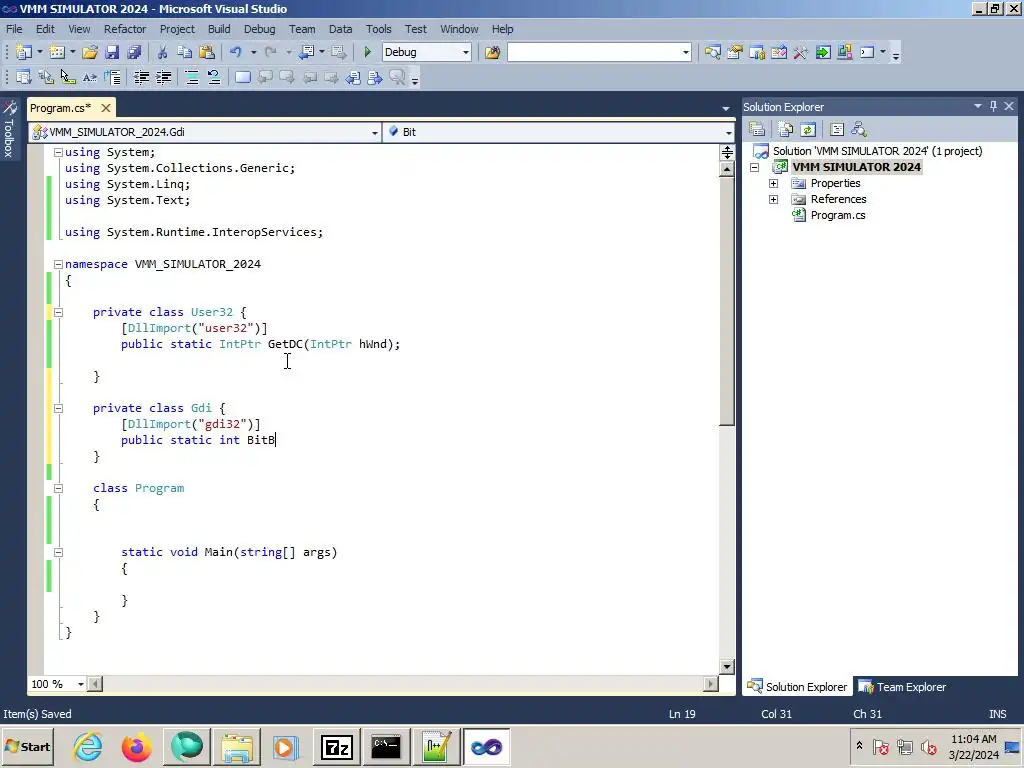The image size is (1024, 768).
Task: Click the Navigate Backward icon
Action: (306, 52)
